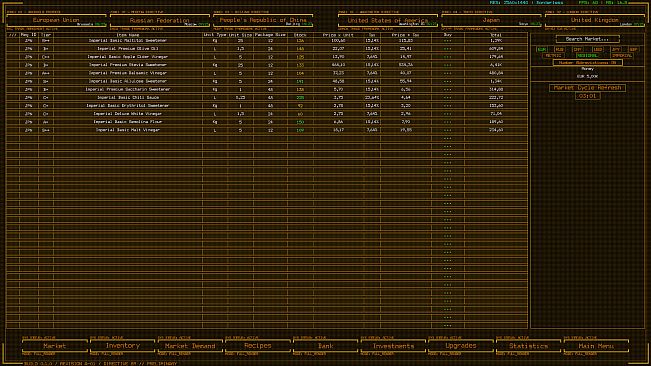
Task: Open the United Kingdom market
Action: (595, 20)
